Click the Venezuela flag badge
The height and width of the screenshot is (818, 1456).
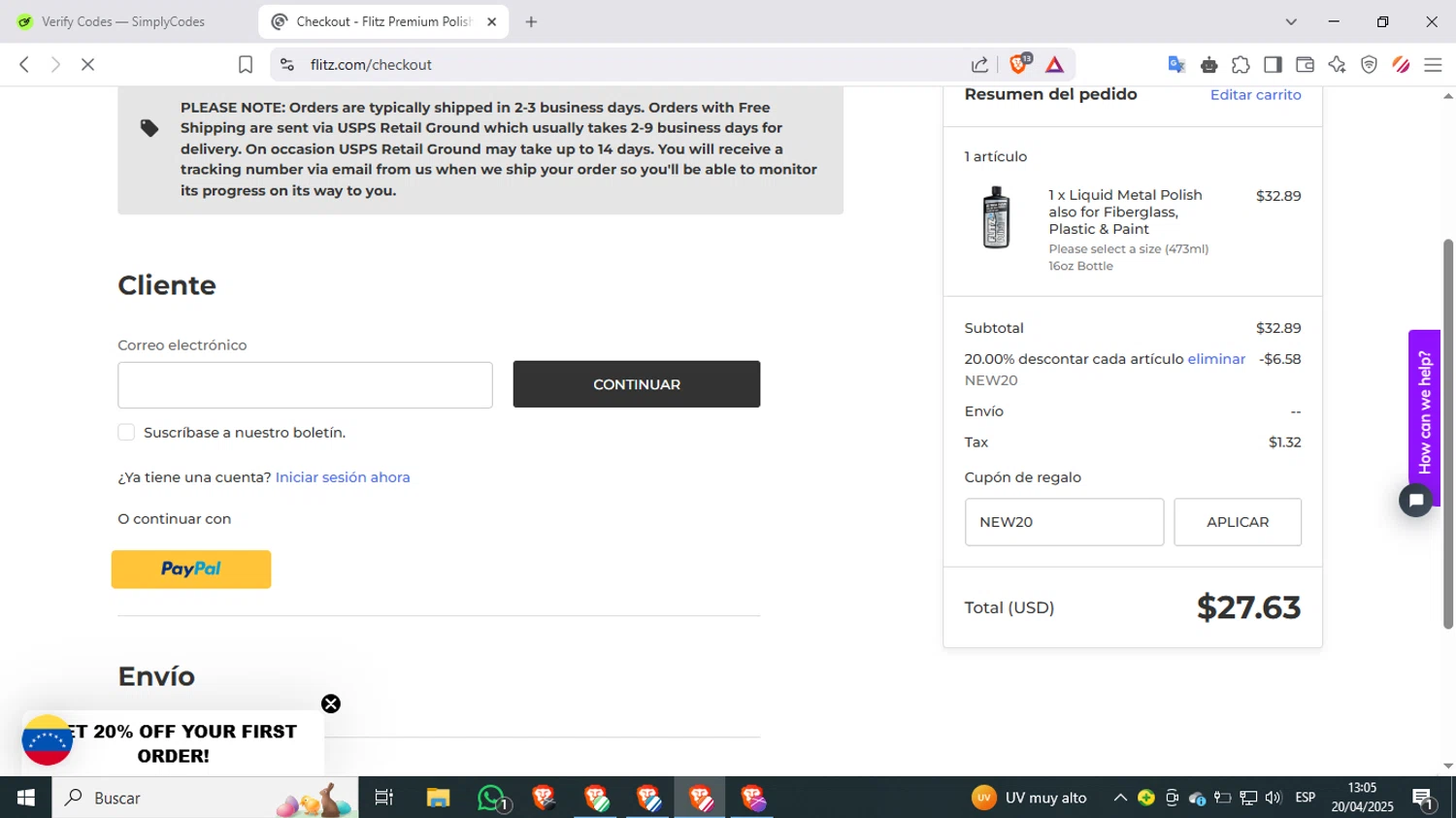[47, 740]
